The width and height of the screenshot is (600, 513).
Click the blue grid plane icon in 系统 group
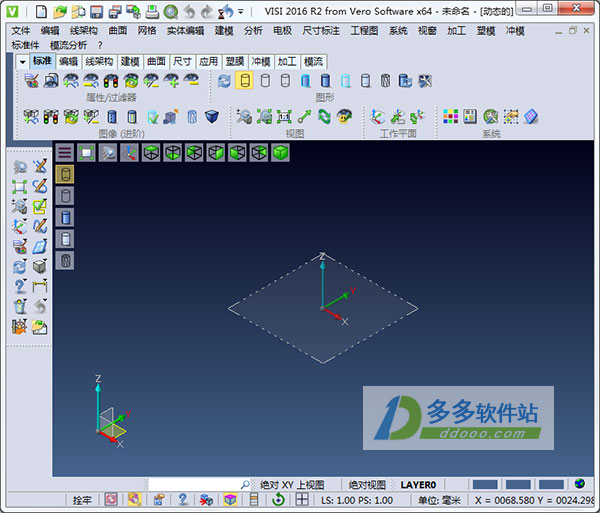pos(531,116)
